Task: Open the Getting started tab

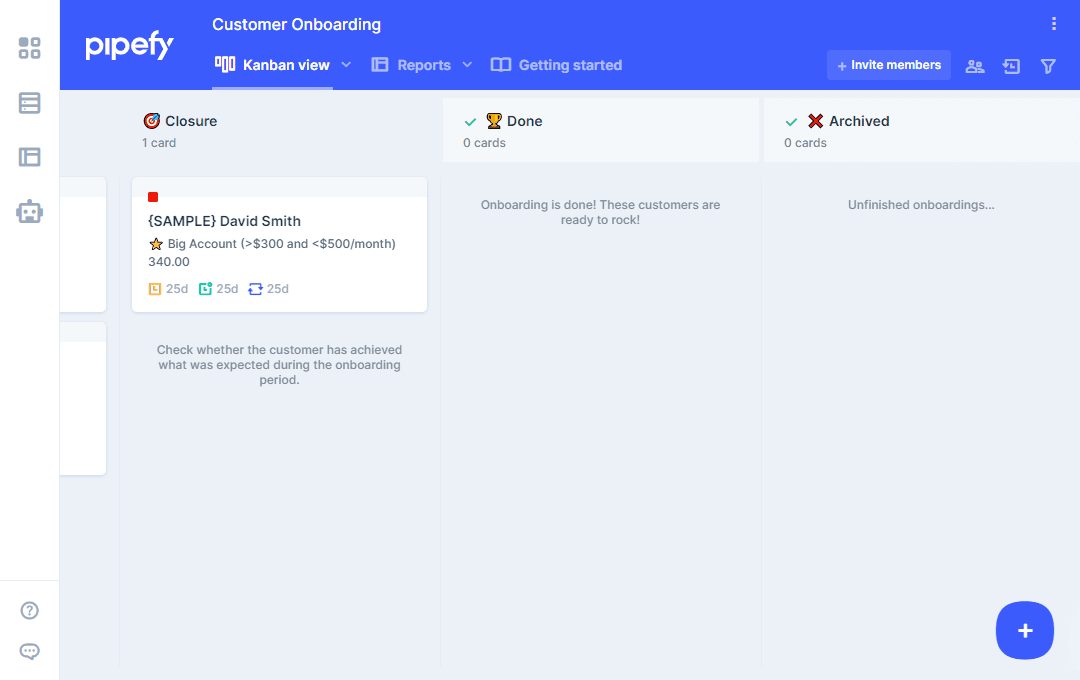Action: pos(557,65)
